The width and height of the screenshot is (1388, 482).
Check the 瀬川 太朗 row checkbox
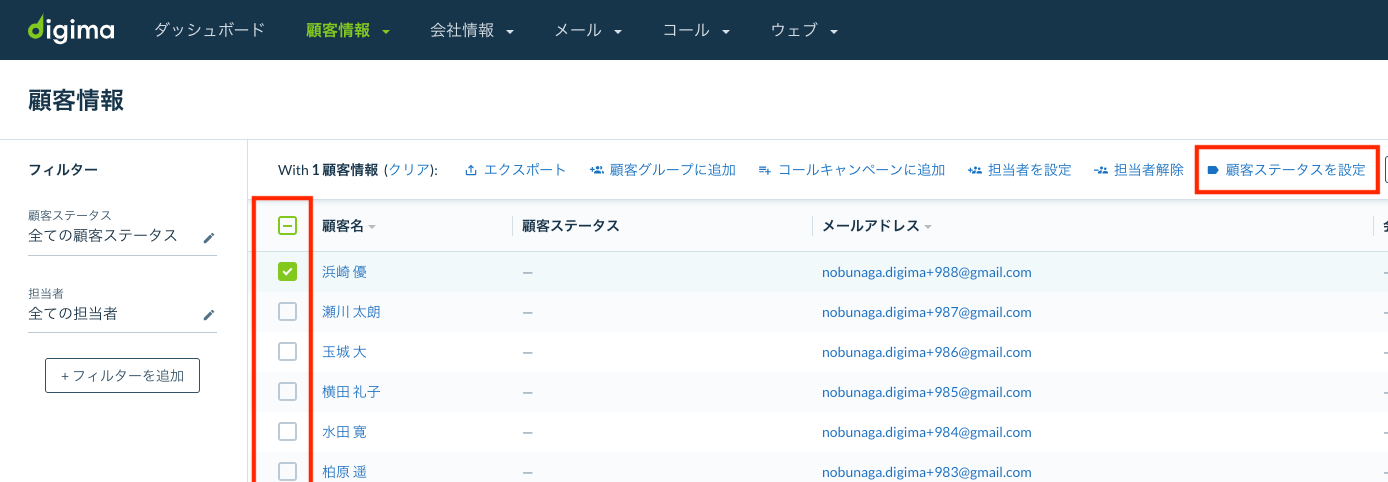(x=287, y=311)
